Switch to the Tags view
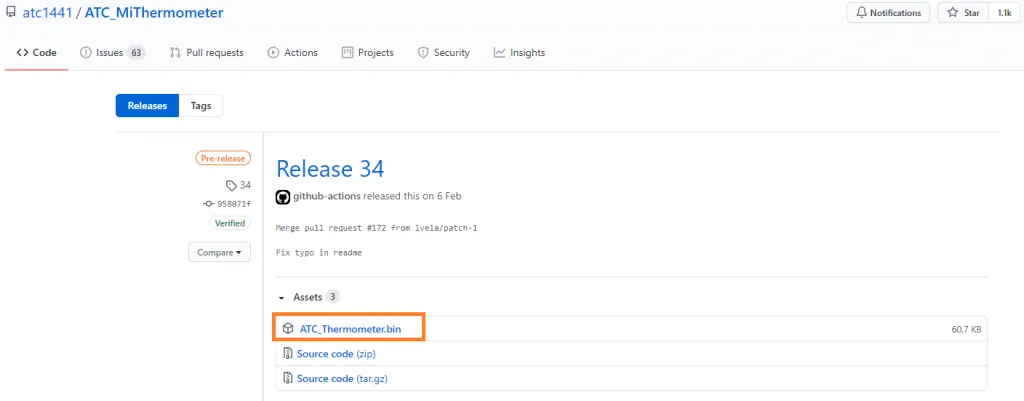The width and height of the screenshot is (1024, 401). pos(200,106)
